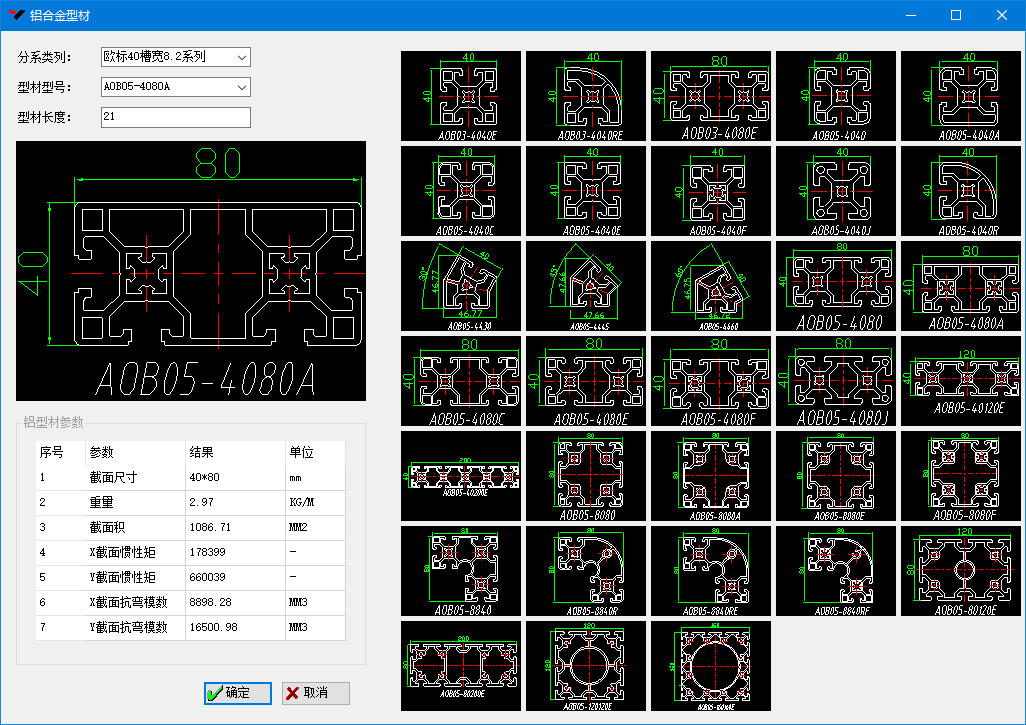Select the AOB05-4460 angled profile
The width and height of the screenshot is (1026, 725).
click(x=711, y=286)
